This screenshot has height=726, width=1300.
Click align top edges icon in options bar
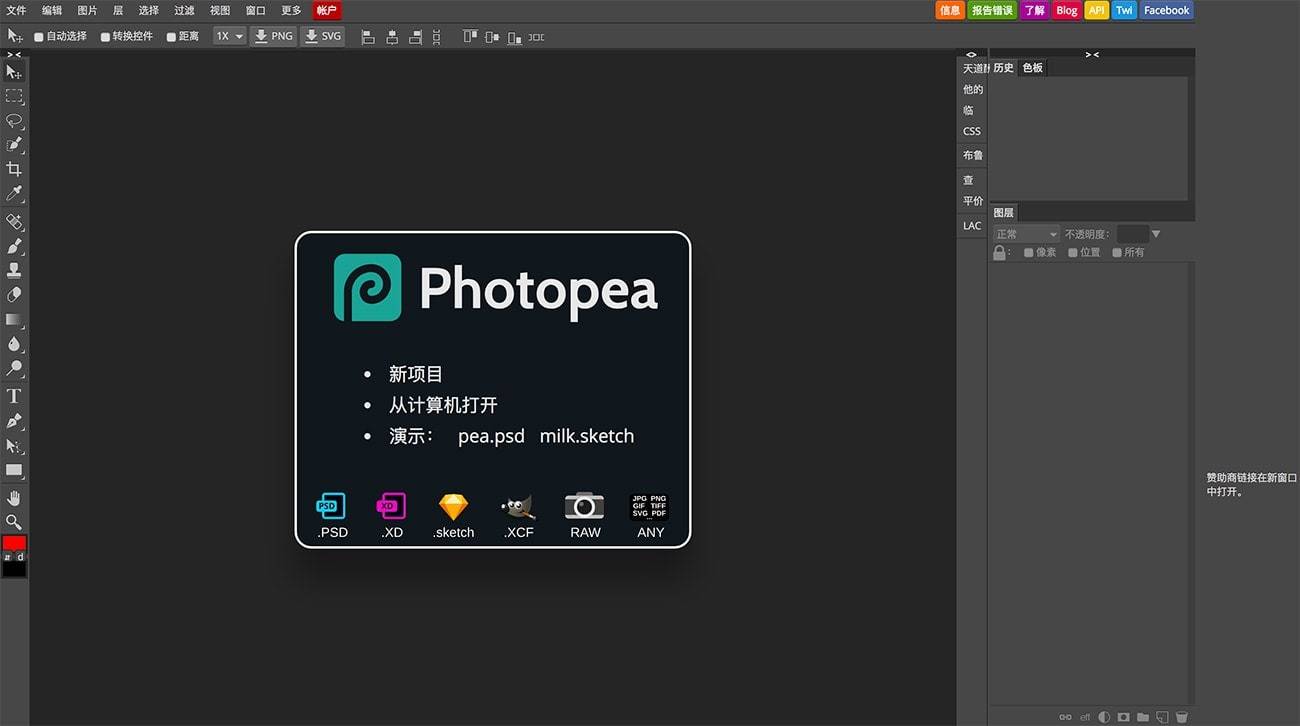[470, 37]
